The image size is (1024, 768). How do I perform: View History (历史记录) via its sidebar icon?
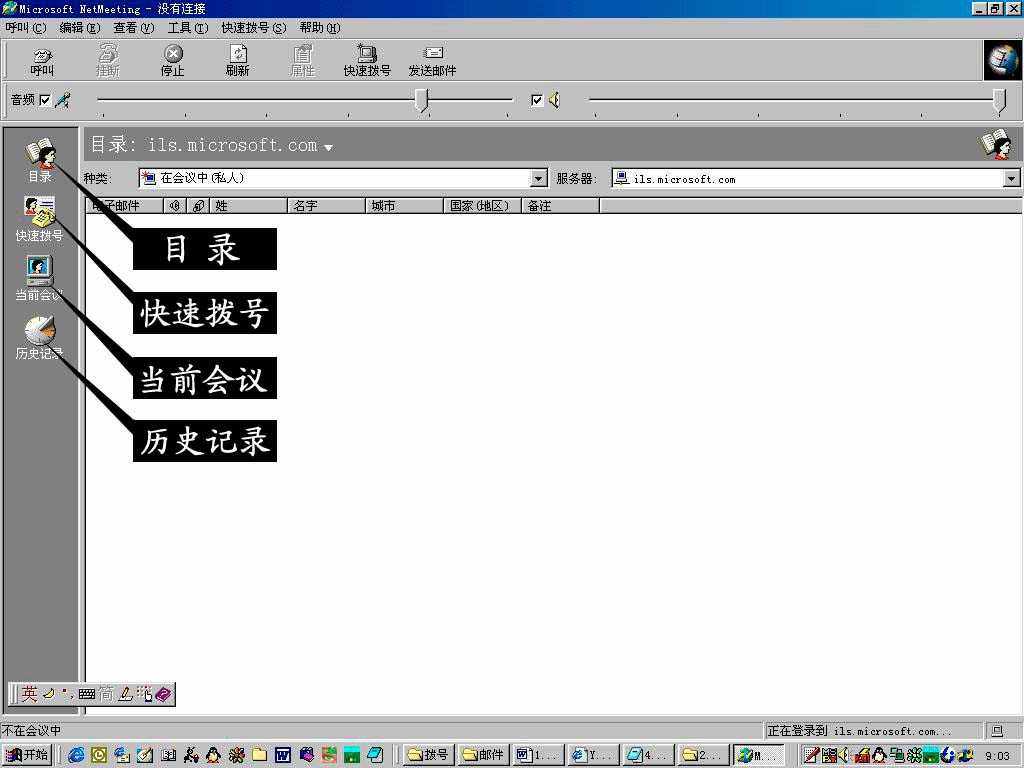tap(39, 331)
